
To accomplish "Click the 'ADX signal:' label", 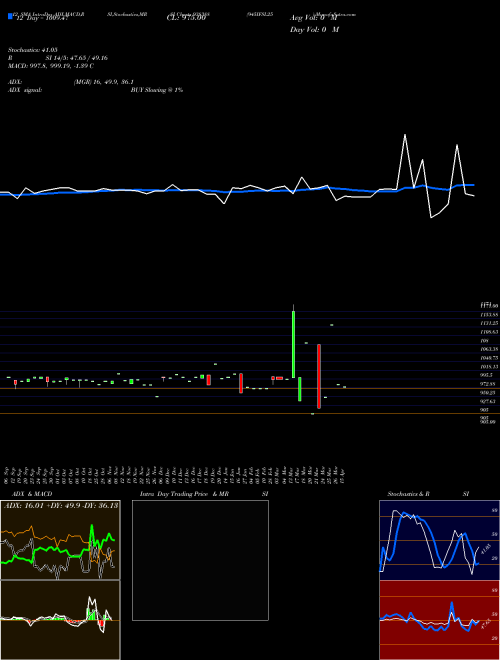I will tap(25, 90).
